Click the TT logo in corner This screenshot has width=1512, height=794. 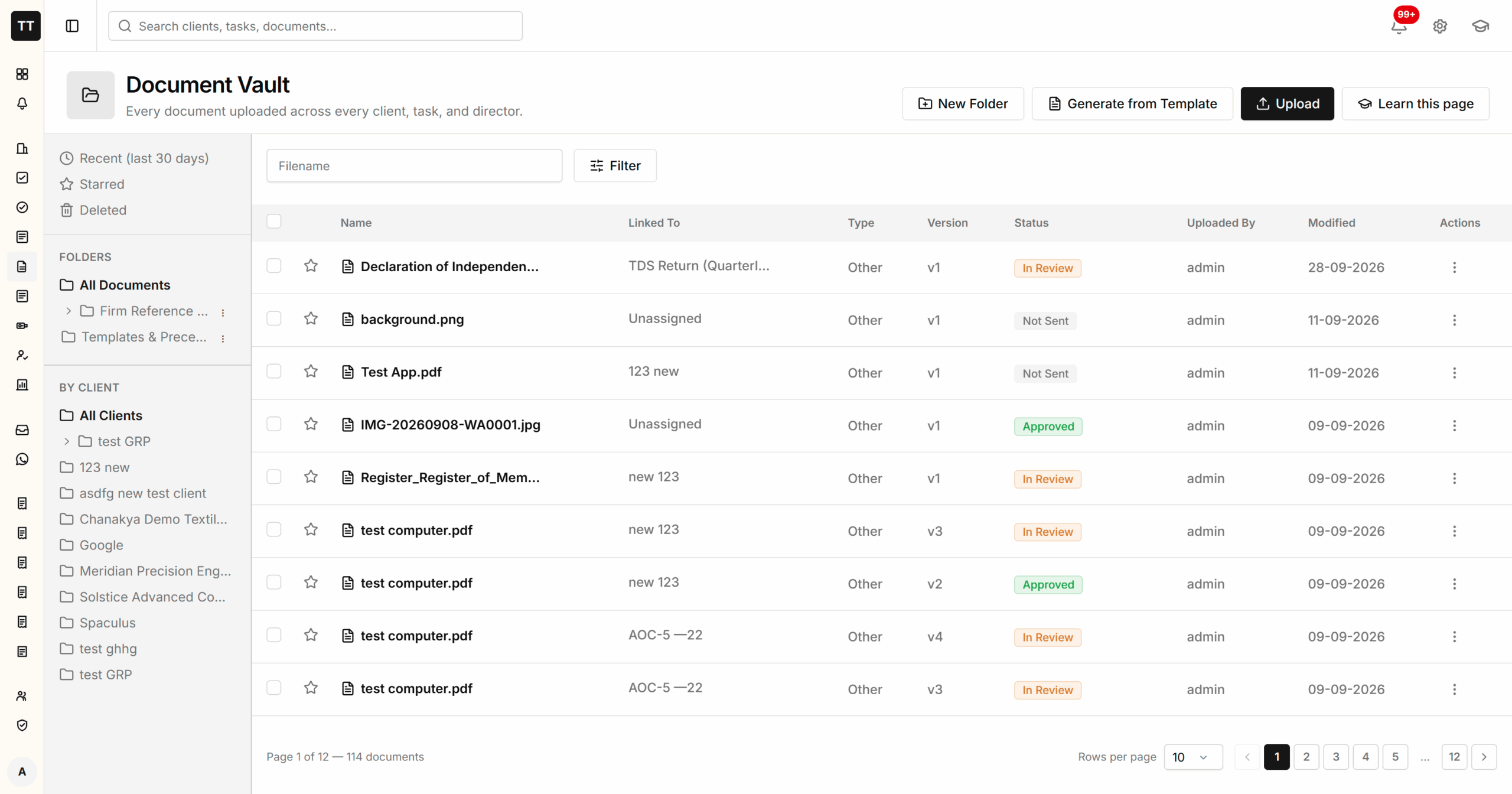tap(26, 26)
